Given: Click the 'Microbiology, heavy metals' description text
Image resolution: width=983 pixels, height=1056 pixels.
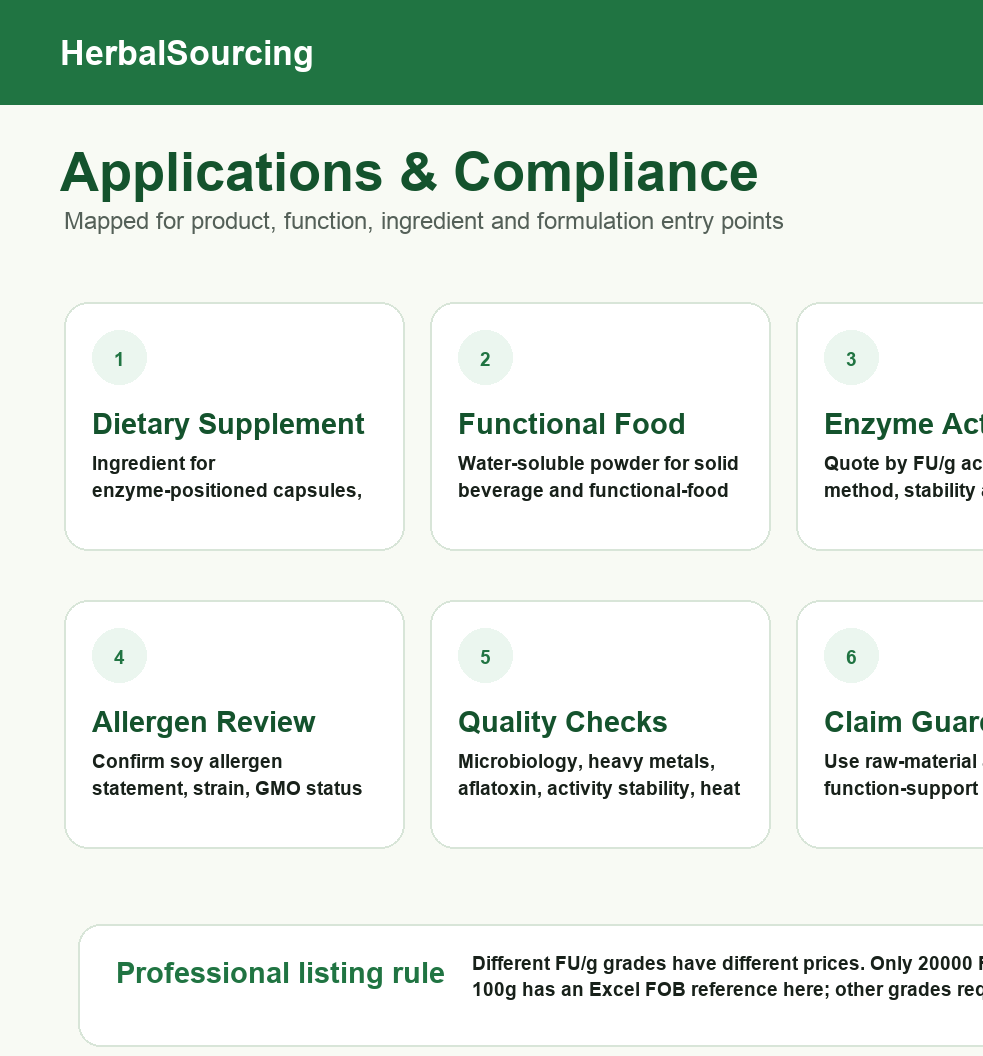Looking at the screenshot, I should [x=599, y=774].
